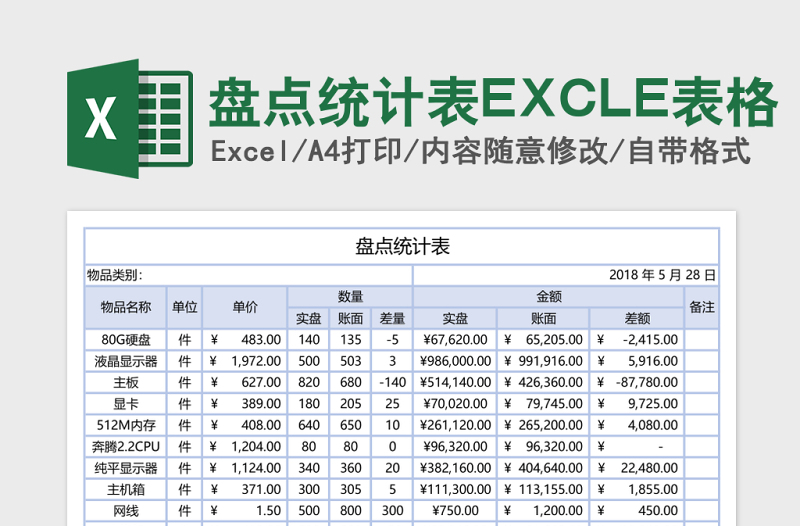Click the 盘点统计表 table title cell
800x526 pixels.
[402, 246]
